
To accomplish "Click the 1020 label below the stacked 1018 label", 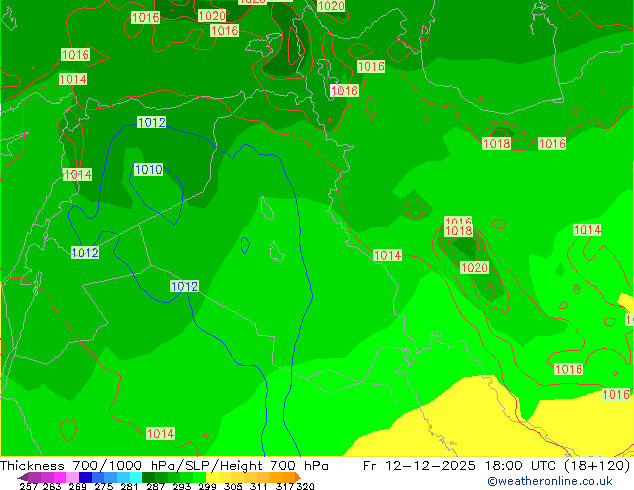I will click(474, 267).
